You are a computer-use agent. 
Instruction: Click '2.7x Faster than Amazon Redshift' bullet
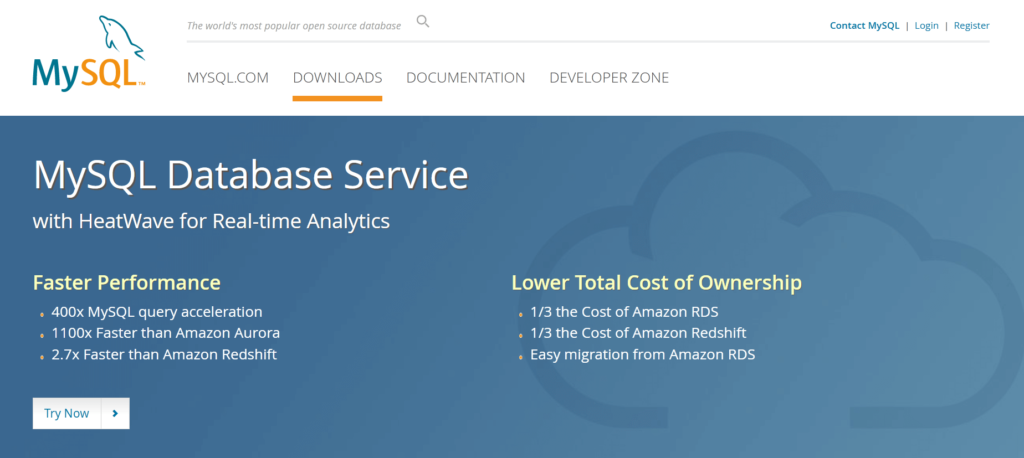tap(164, 355)
